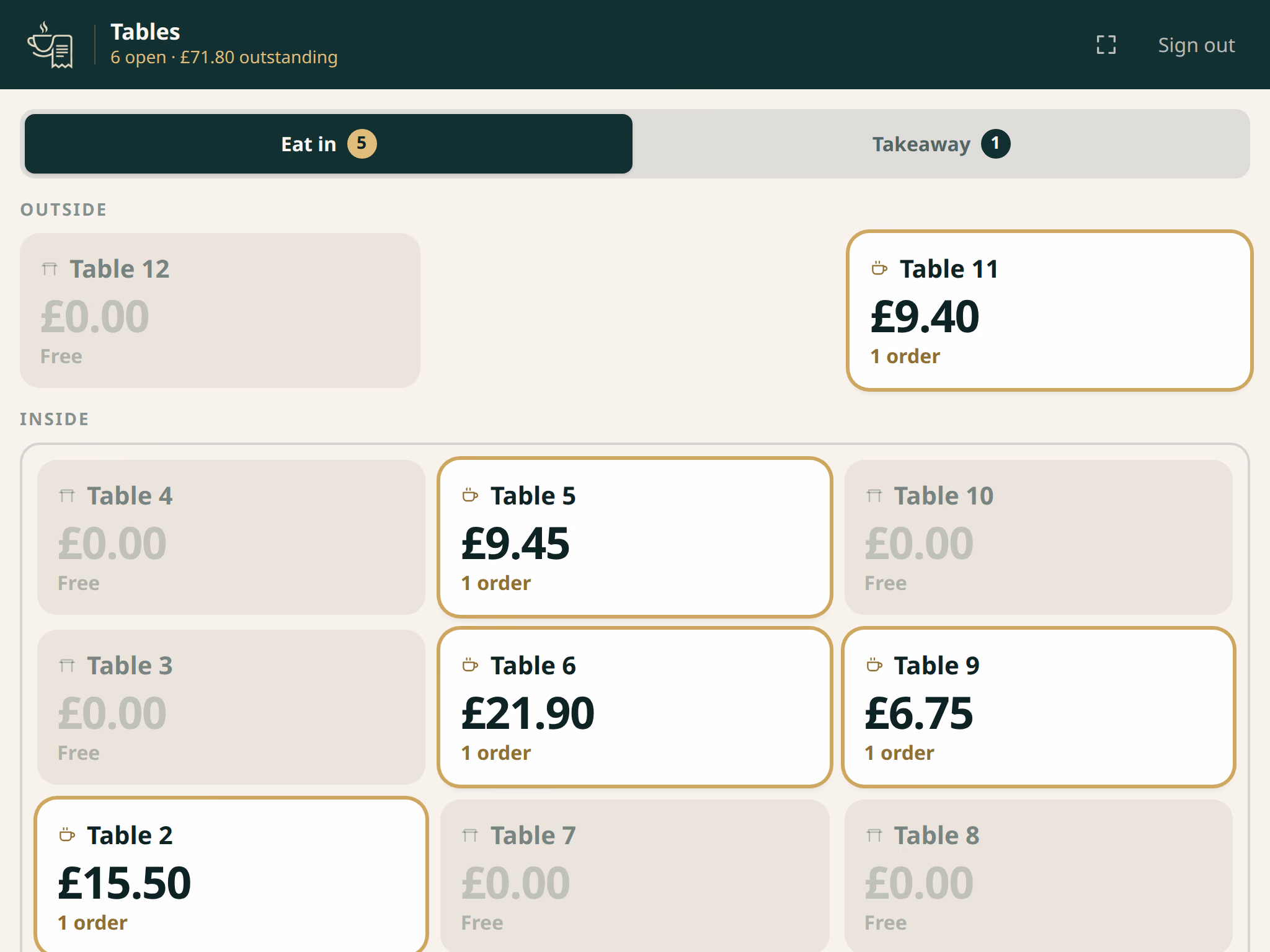Click the Takeaway count badge

point(995,144)
